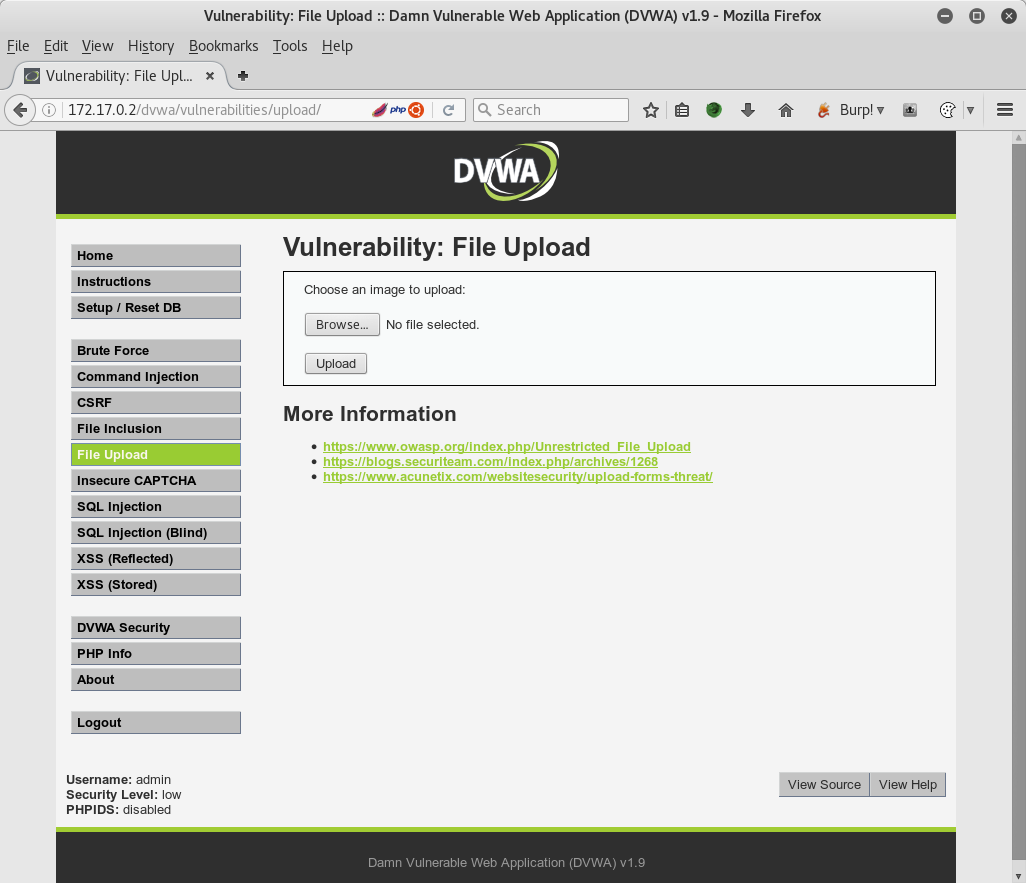Click Logout in the sidebar
The image size is (1026, 883).
pos(156,723)
